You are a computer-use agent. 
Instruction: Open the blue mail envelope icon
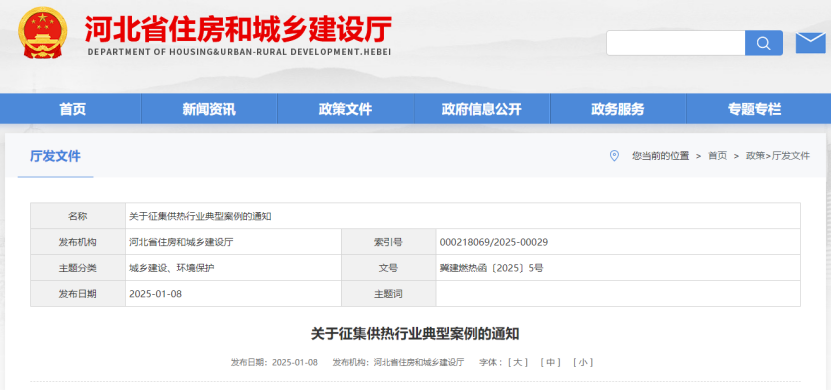point(810,42)
